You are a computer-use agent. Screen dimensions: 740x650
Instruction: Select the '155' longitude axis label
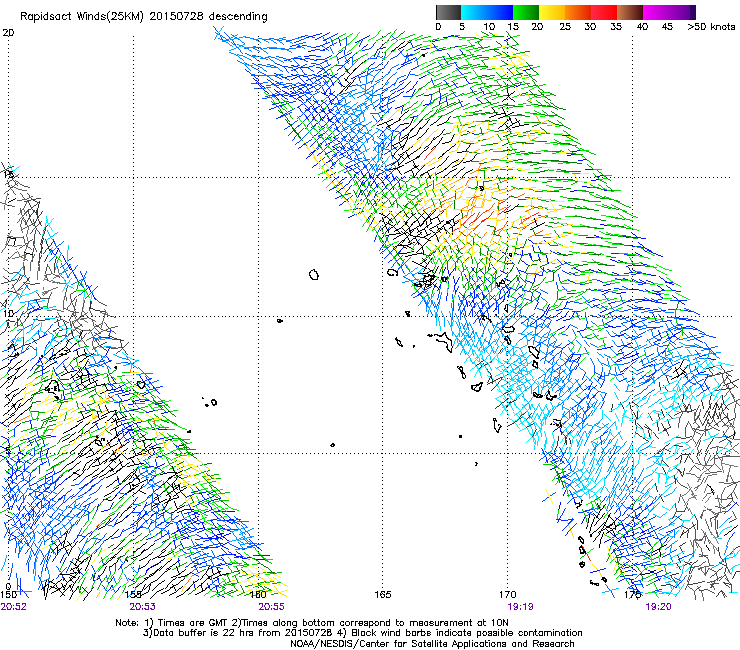tap(134, 594)
